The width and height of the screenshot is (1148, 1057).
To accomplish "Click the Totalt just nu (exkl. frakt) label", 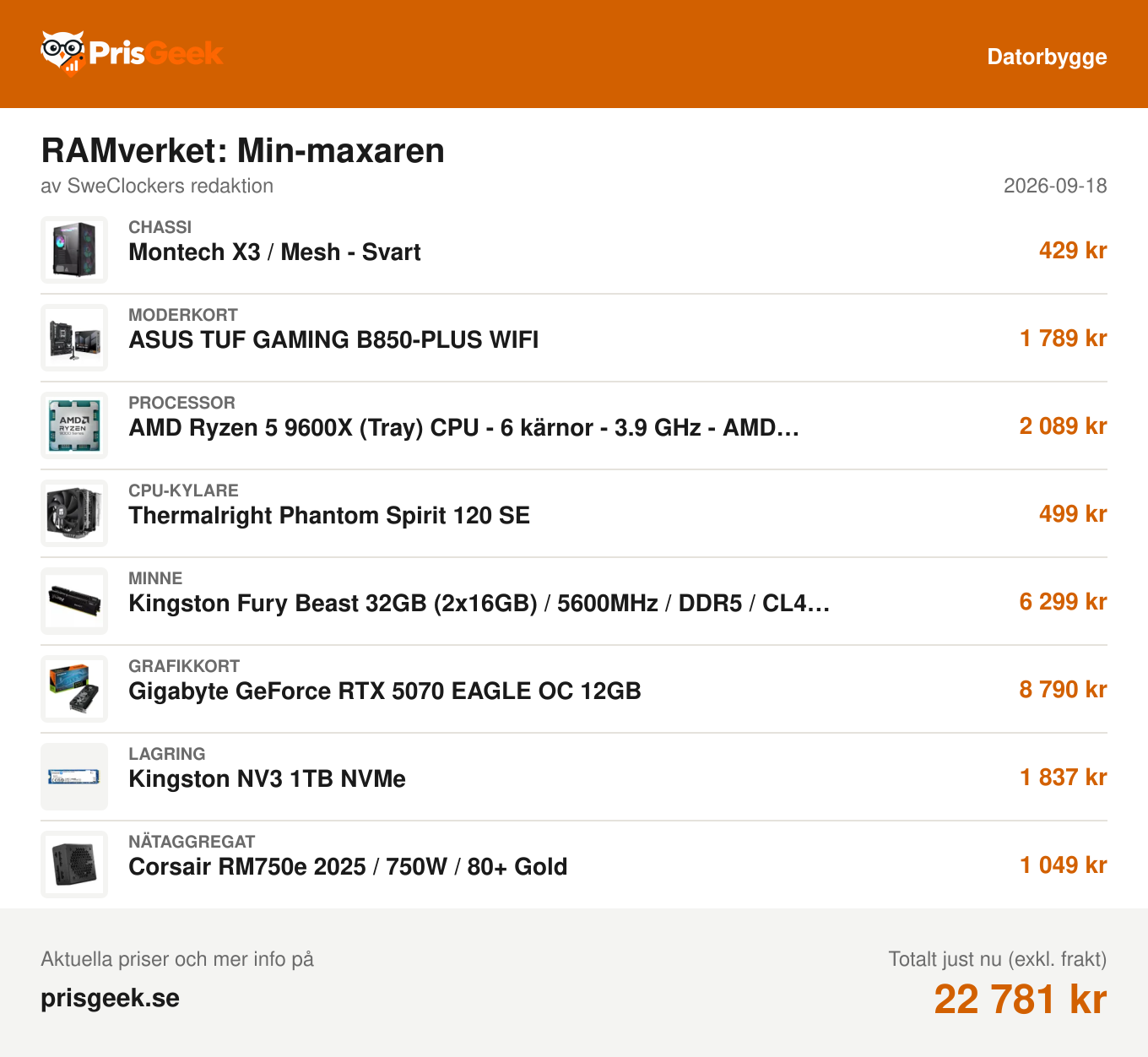I will pyautogui.click(x=998, y=959).
